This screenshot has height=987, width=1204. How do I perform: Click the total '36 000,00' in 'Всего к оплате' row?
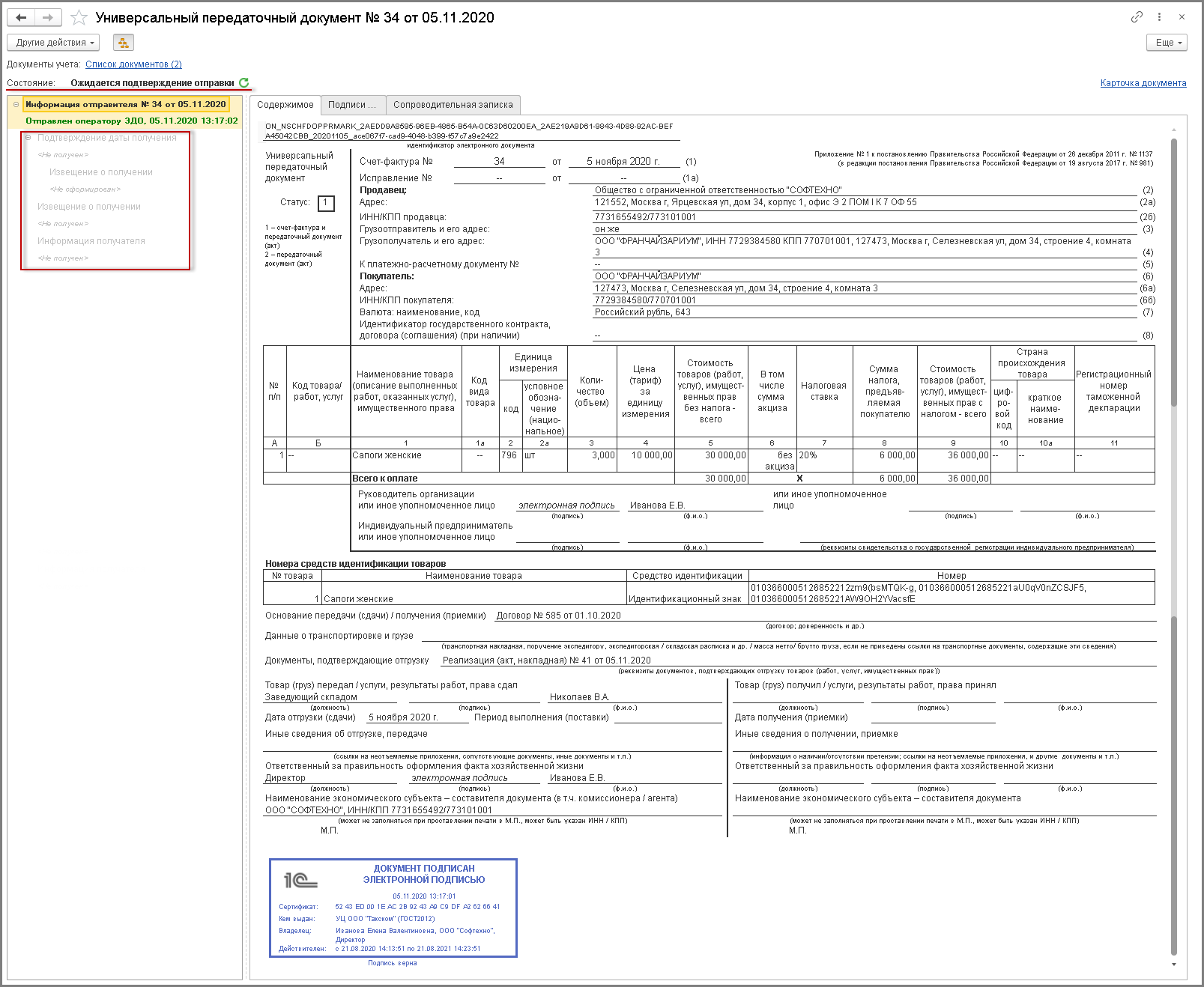[953, 479]
